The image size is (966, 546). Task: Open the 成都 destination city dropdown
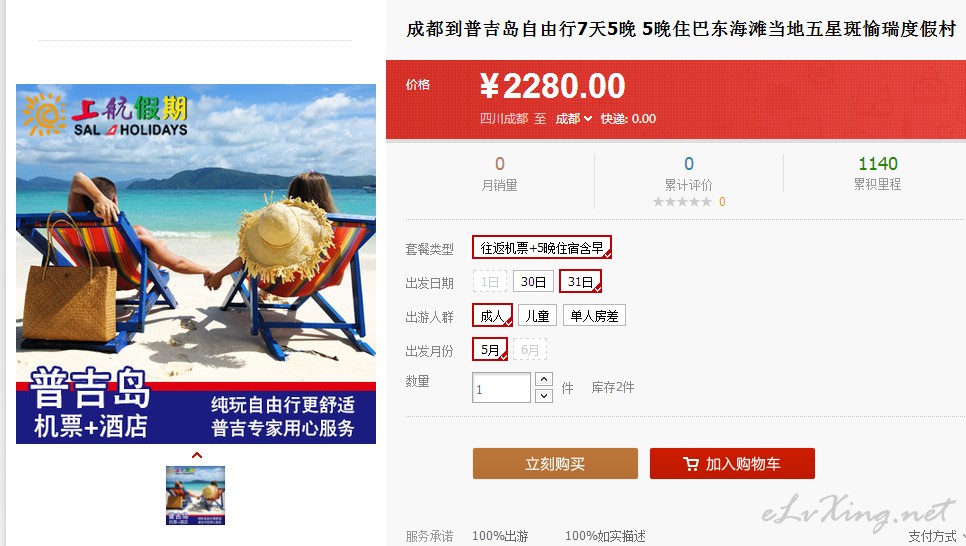click(x=574, y=118)
